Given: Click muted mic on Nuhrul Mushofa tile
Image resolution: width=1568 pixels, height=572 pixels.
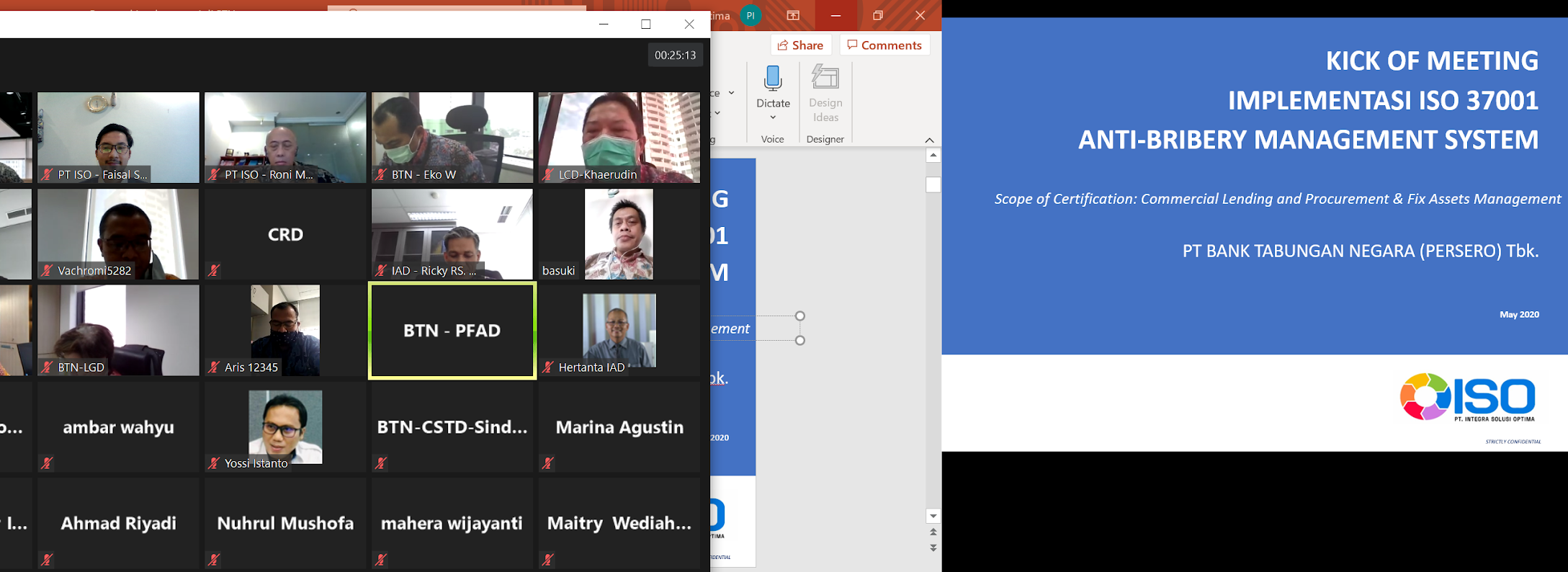Looking at the screenshot, I should (214, 560).
